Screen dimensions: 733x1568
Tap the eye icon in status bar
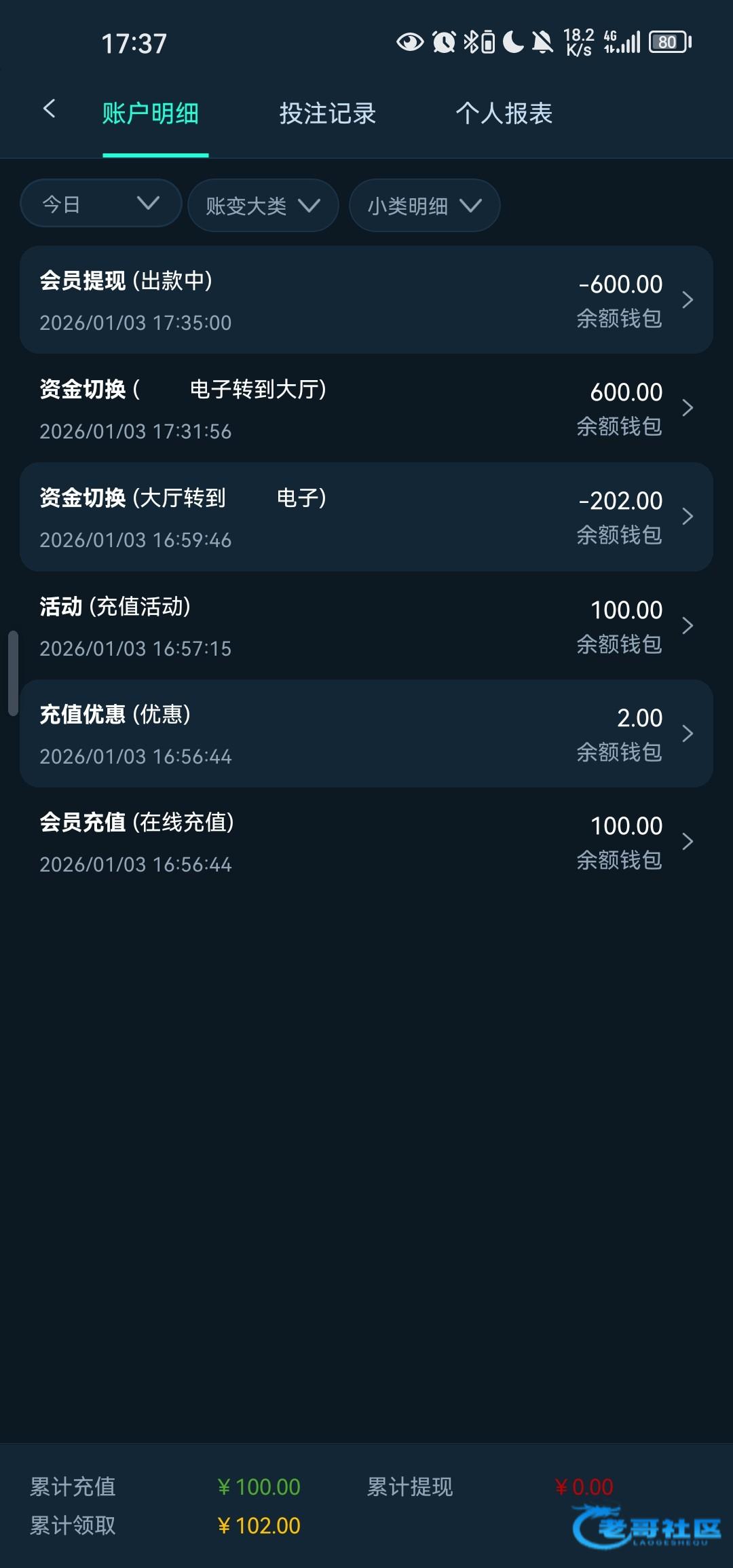[x=409, y=42]
